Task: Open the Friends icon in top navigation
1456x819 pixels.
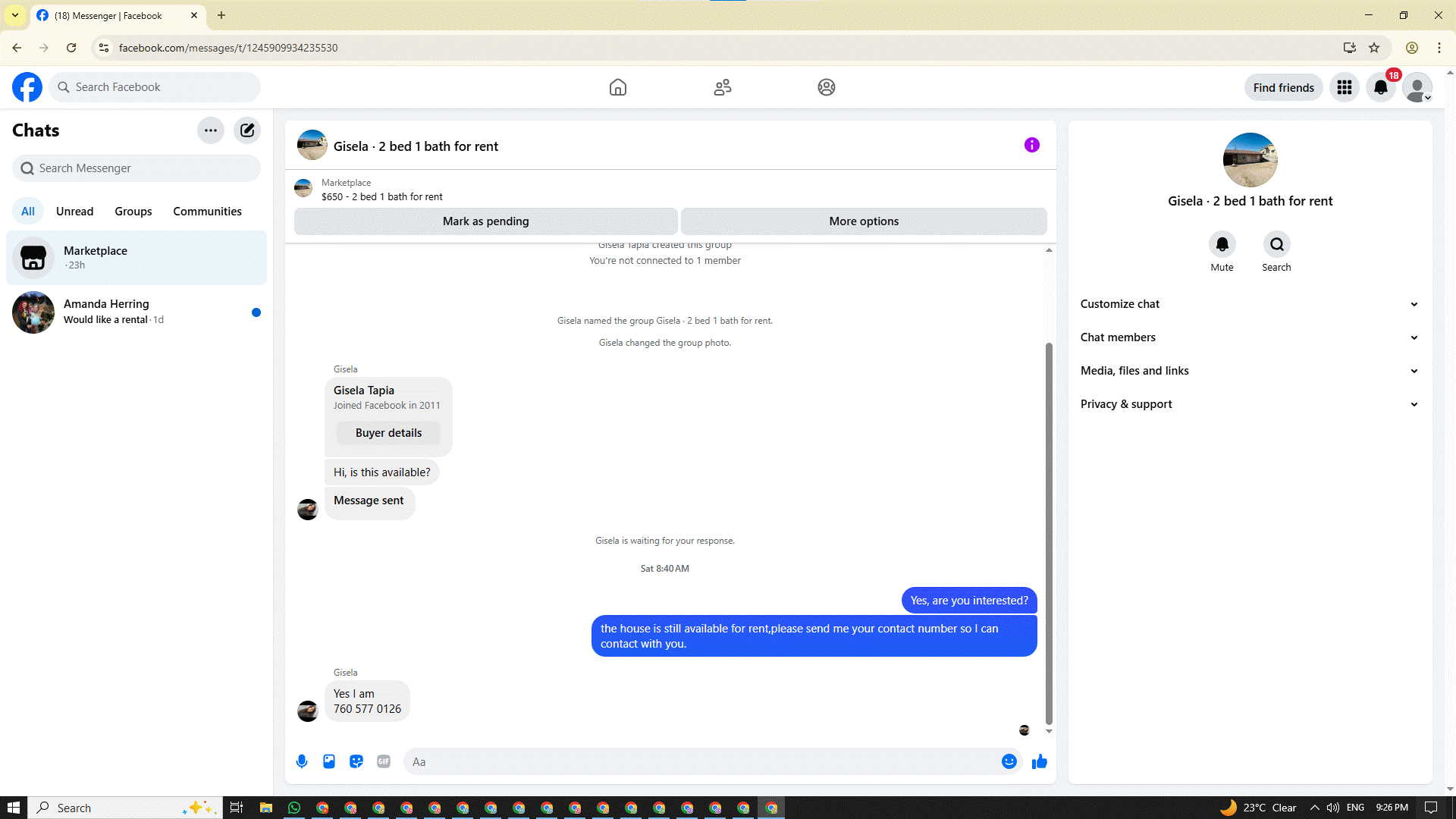Action: [x=723, y=87]
